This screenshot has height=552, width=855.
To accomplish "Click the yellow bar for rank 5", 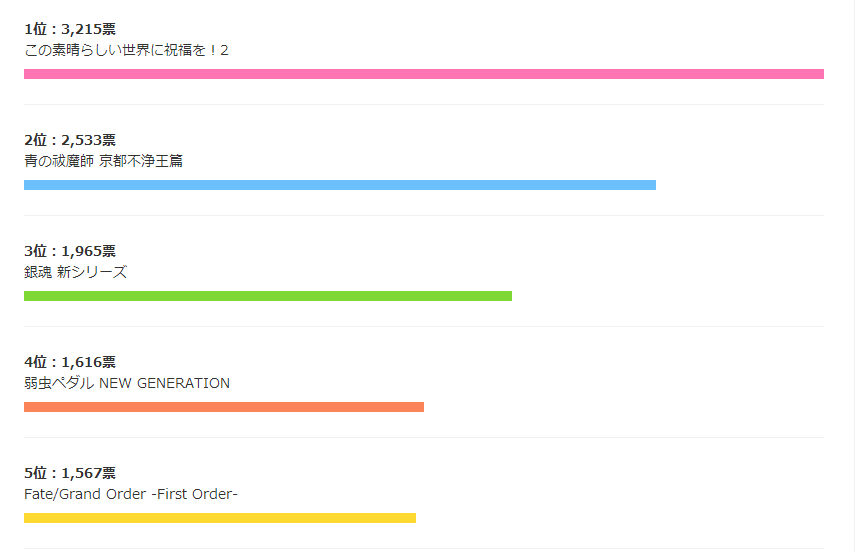I will pyautogui.click(x=220, y=518).
